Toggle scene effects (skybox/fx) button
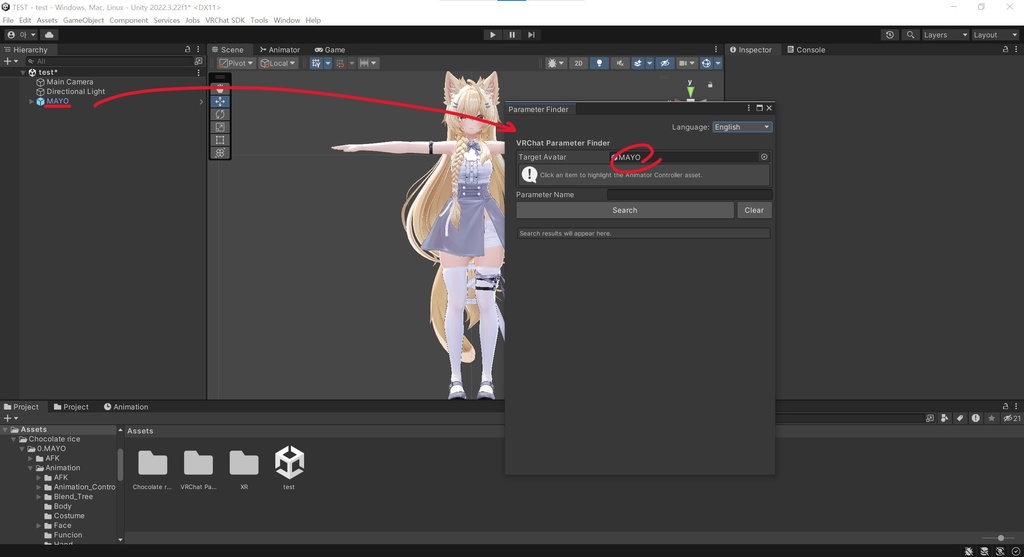Image resolution: width=1024 pixels, height=557 pixels. click(637, 63)
